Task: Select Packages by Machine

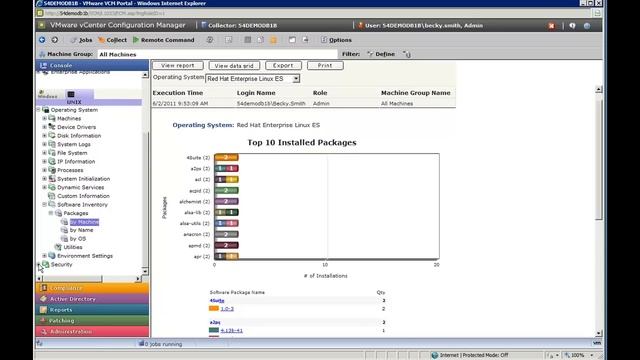Action: tap(84, 222)
